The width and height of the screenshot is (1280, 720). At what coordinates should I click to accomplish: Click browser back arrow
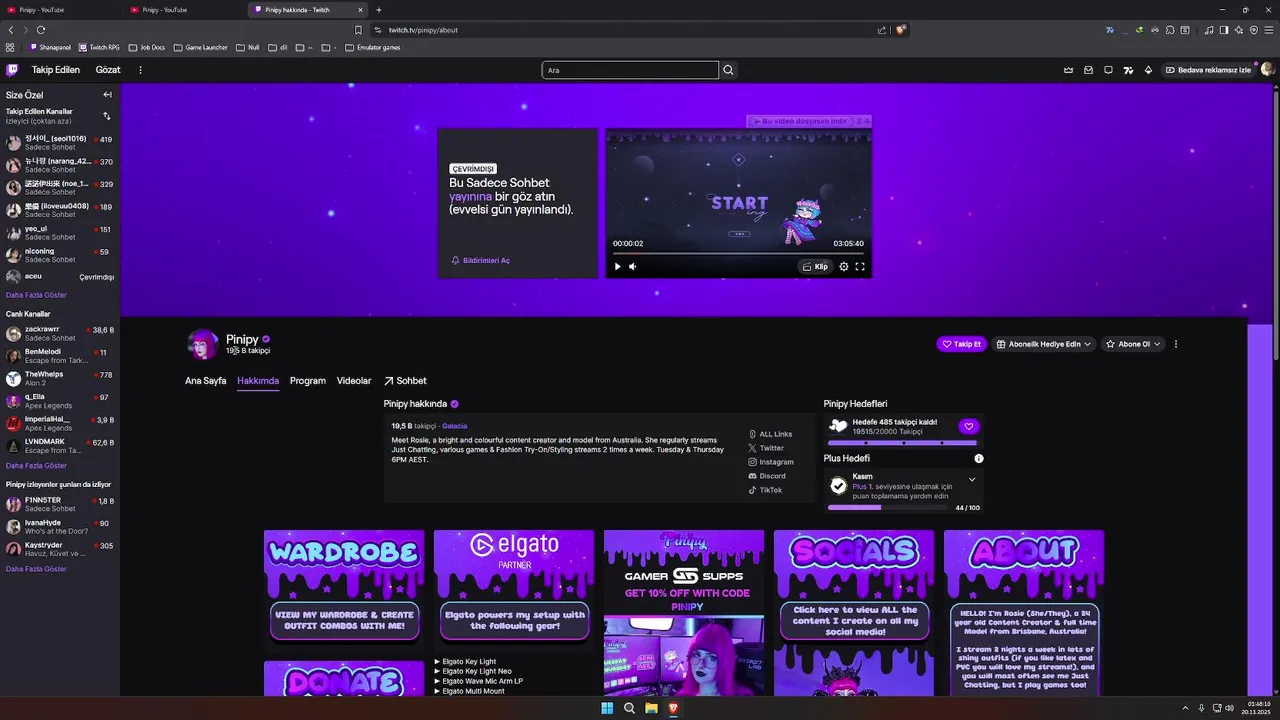pos(11,30)
